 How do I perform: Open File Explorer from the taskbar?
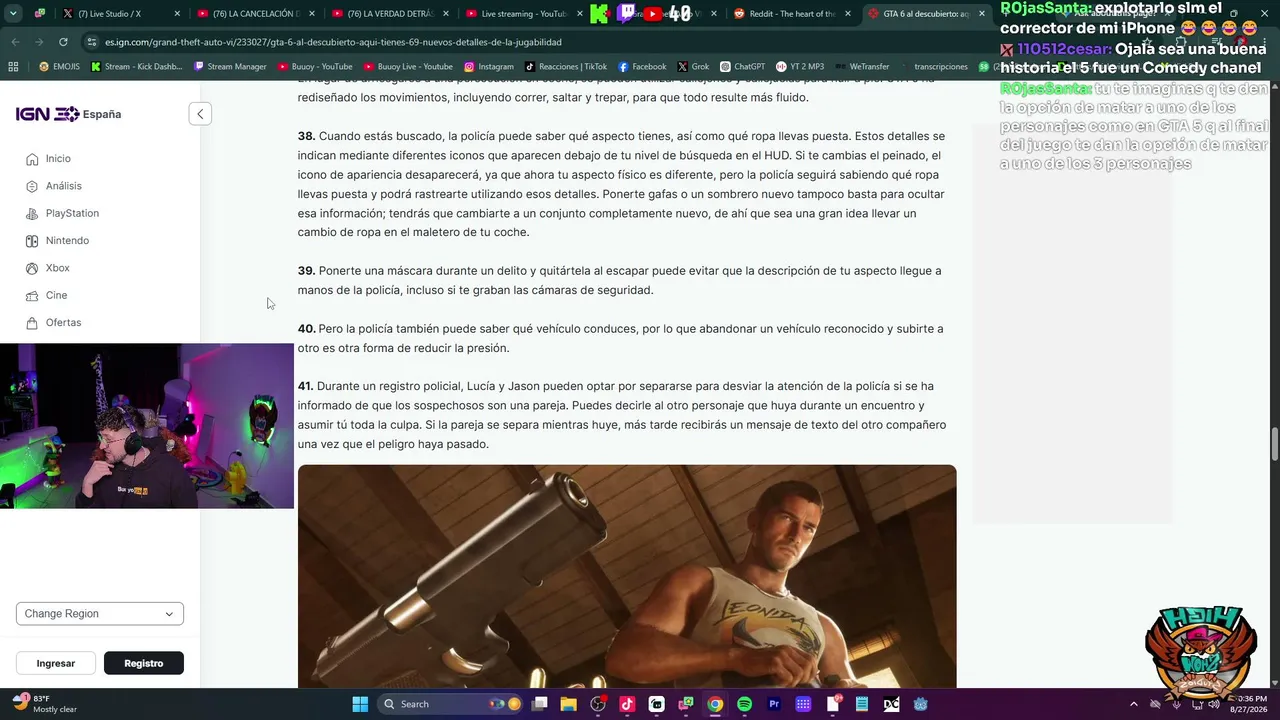coord(568,704)
